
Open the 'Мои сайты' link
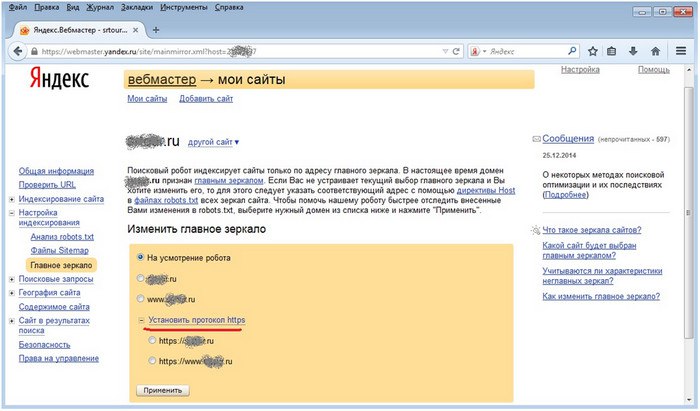(x=147, y=99)
